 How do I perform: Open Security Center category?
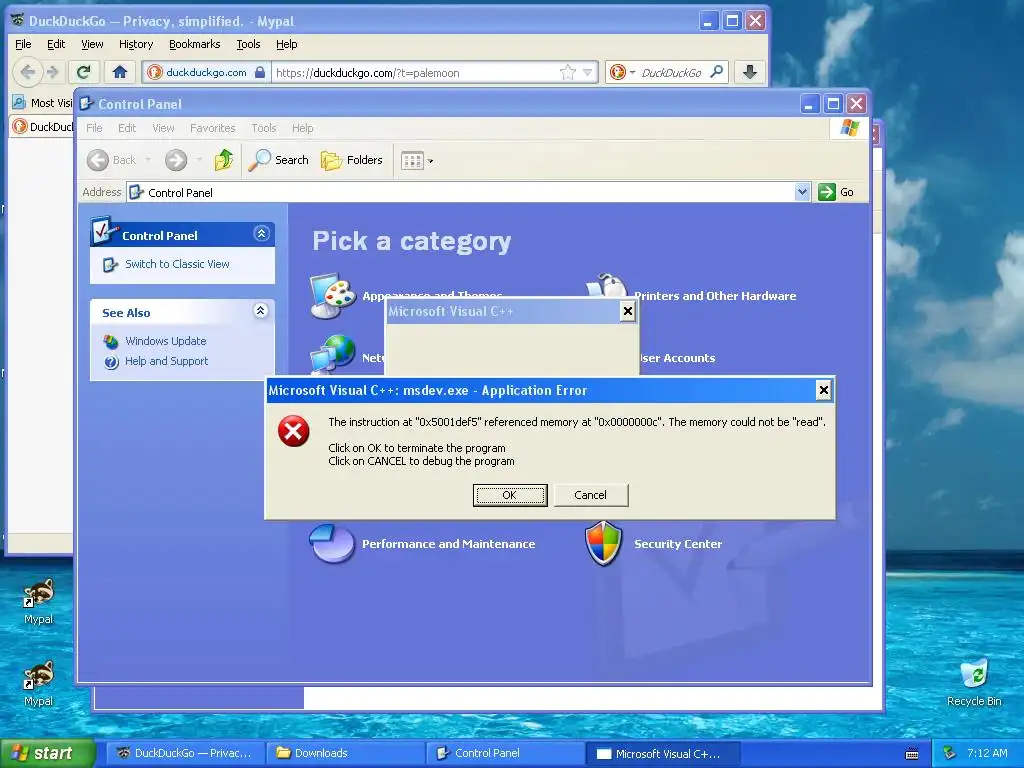point(678,544)
